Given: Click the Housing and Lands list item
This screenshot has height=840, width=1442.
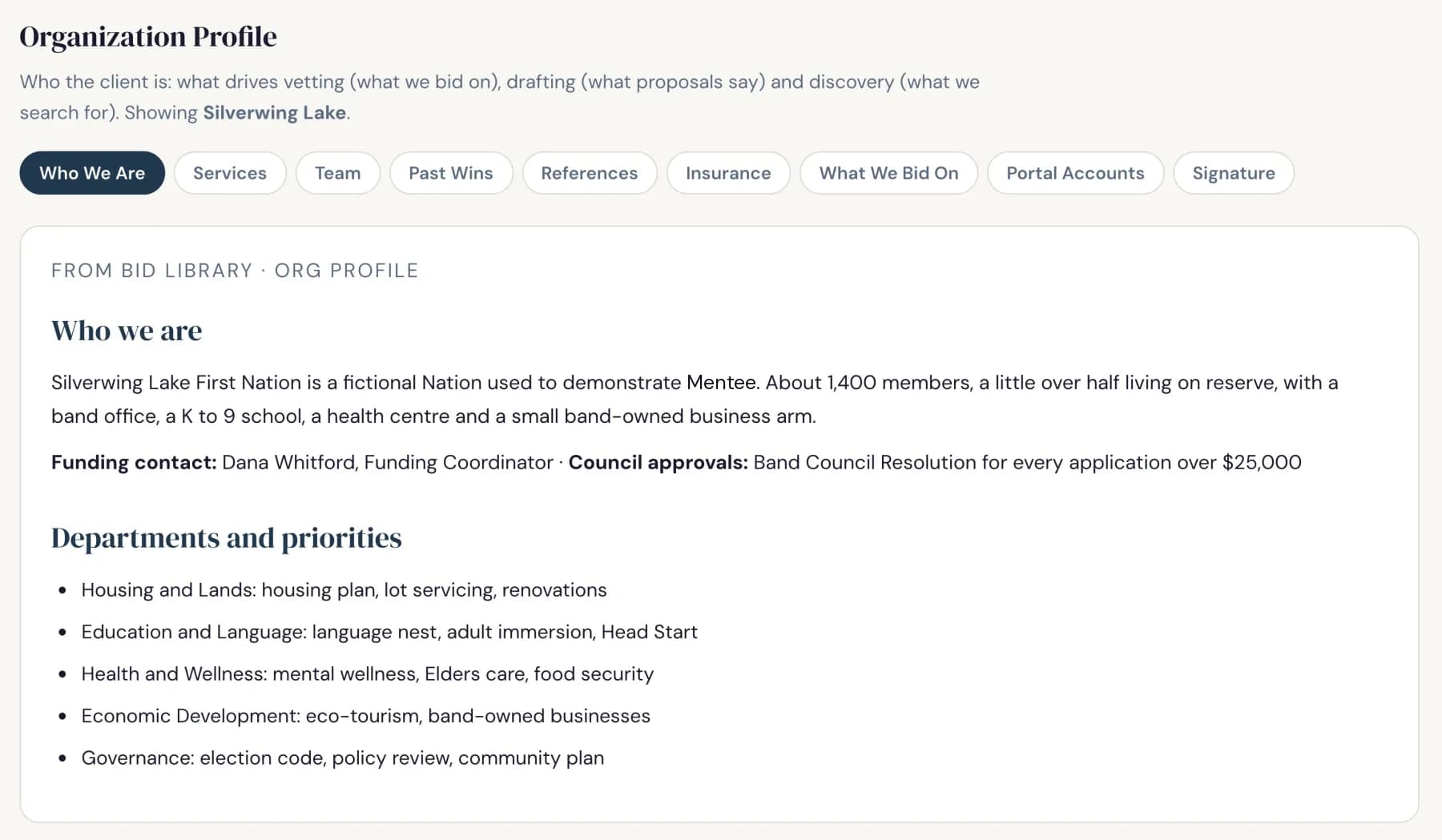Looking at the screenshot, I should pyautogui.click(x=344, y=590).
